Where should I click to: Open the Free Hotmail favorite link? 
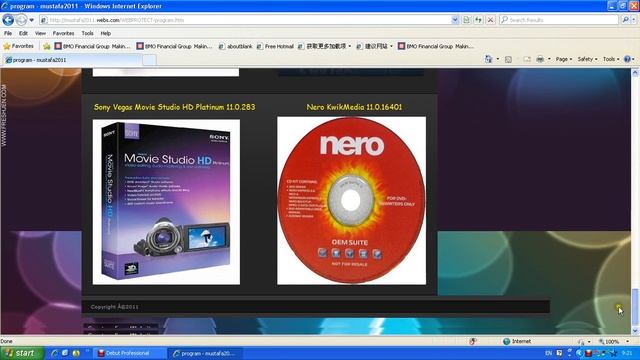[275, 46]
